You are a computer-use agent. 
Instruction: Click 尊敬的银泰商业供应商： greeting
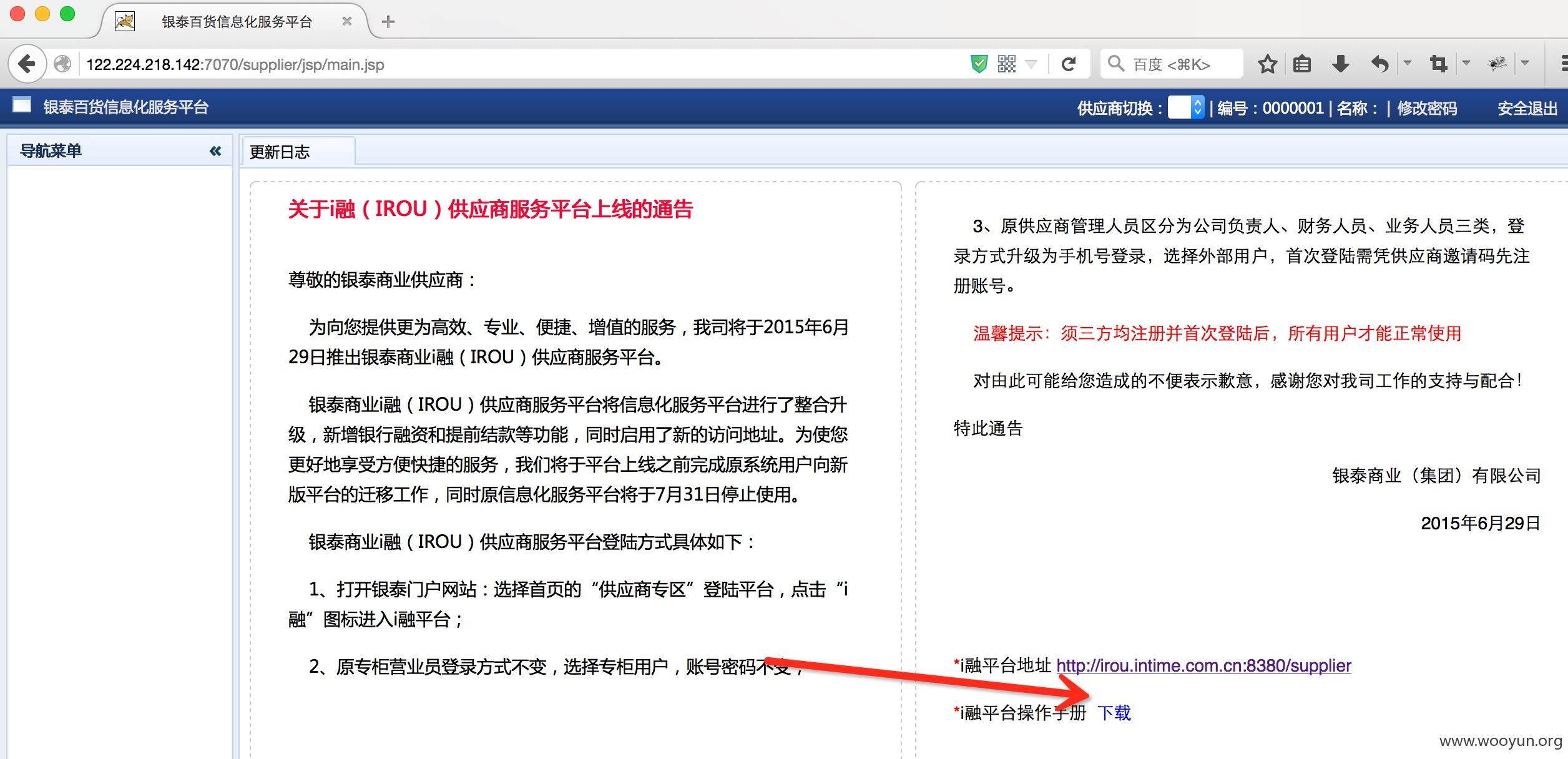382,280
